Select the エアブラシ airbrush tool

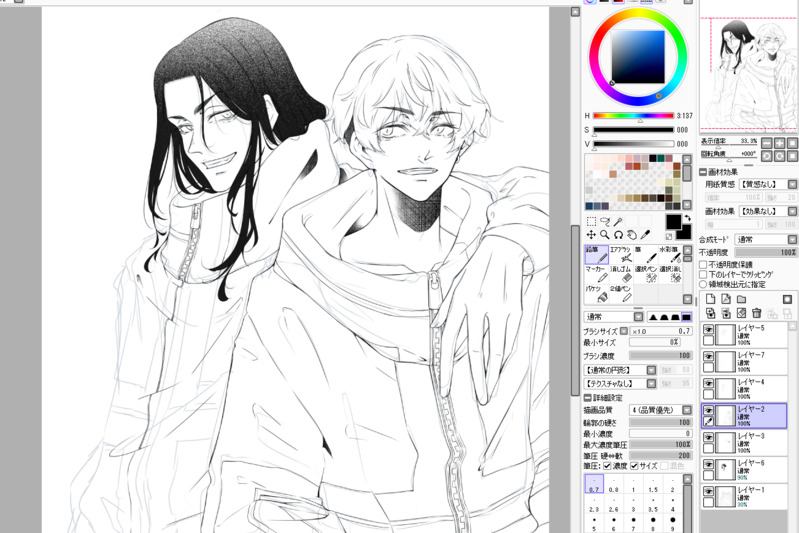tap(621, 254)
